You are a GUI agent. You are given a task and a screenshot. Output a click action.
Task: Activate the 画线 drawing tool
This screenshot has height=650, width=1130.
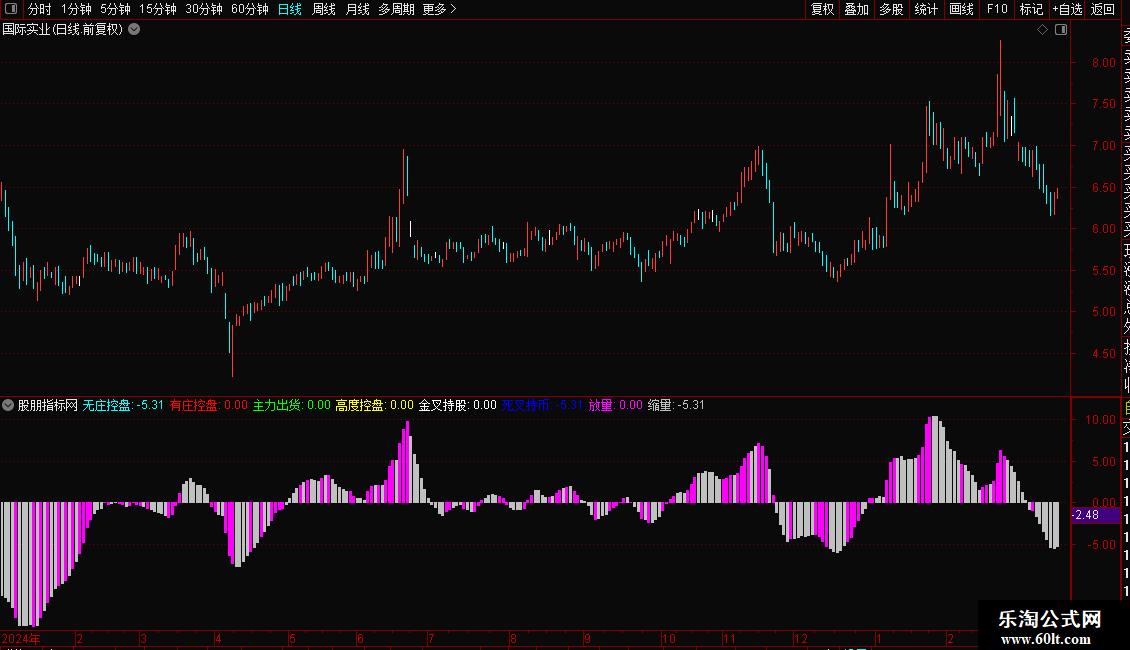[961, 9]
